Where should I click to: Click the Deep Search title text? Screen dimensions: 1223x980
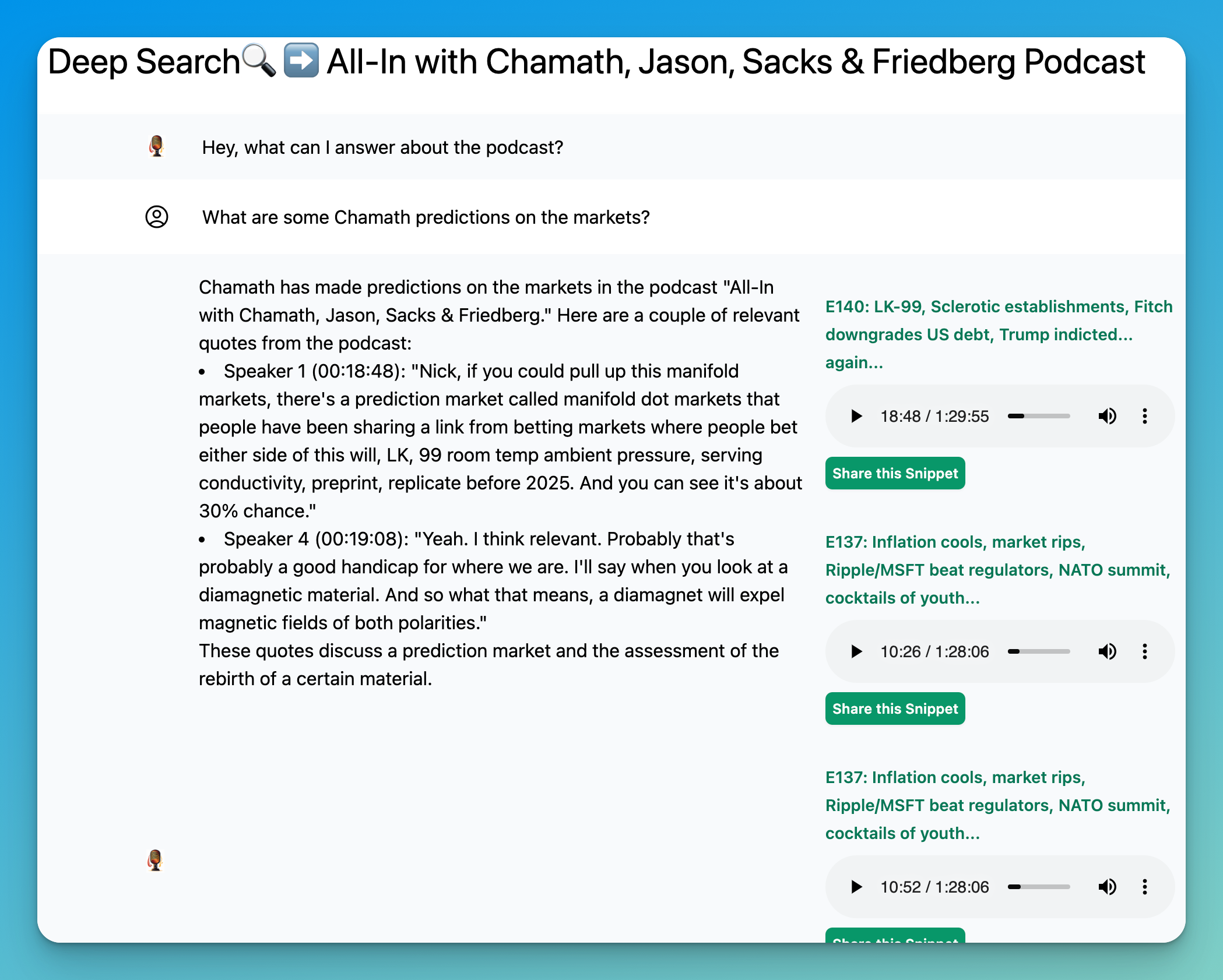pyautogui.click(x=143, y=62)
